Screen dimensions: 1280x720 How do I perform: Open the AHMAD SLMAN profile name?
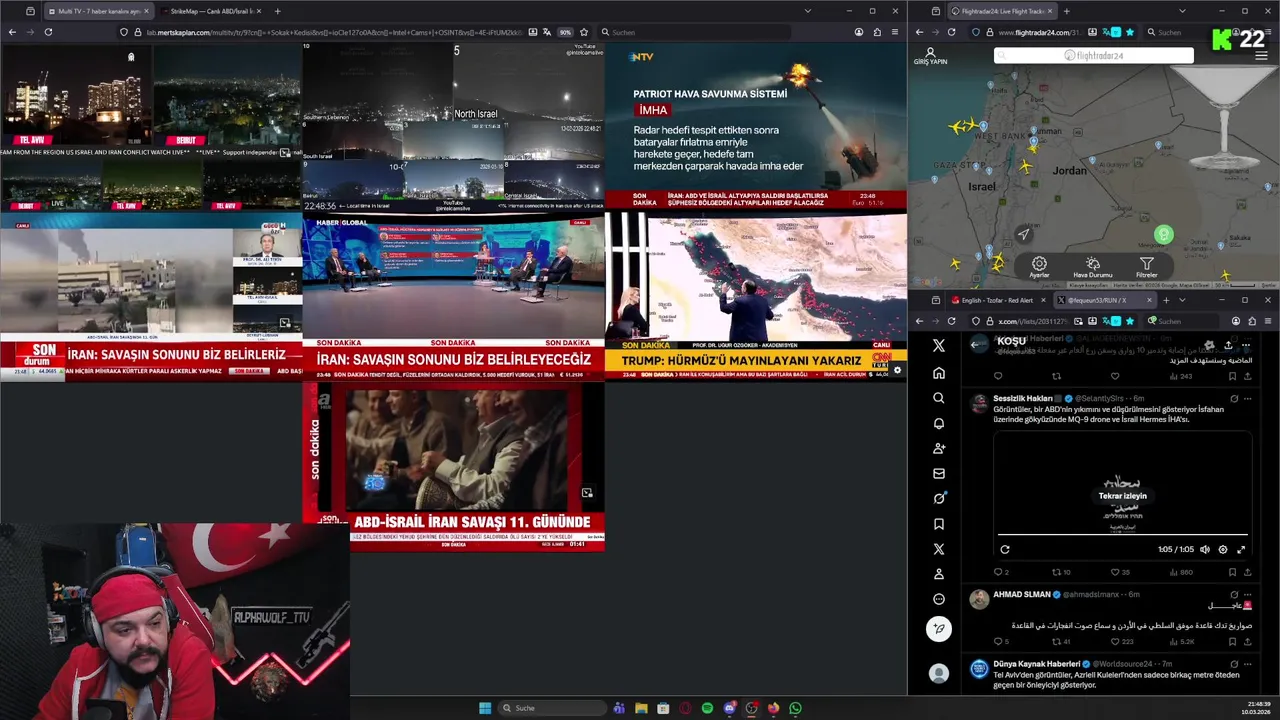pyautogui.click(x=1021, y=594)
